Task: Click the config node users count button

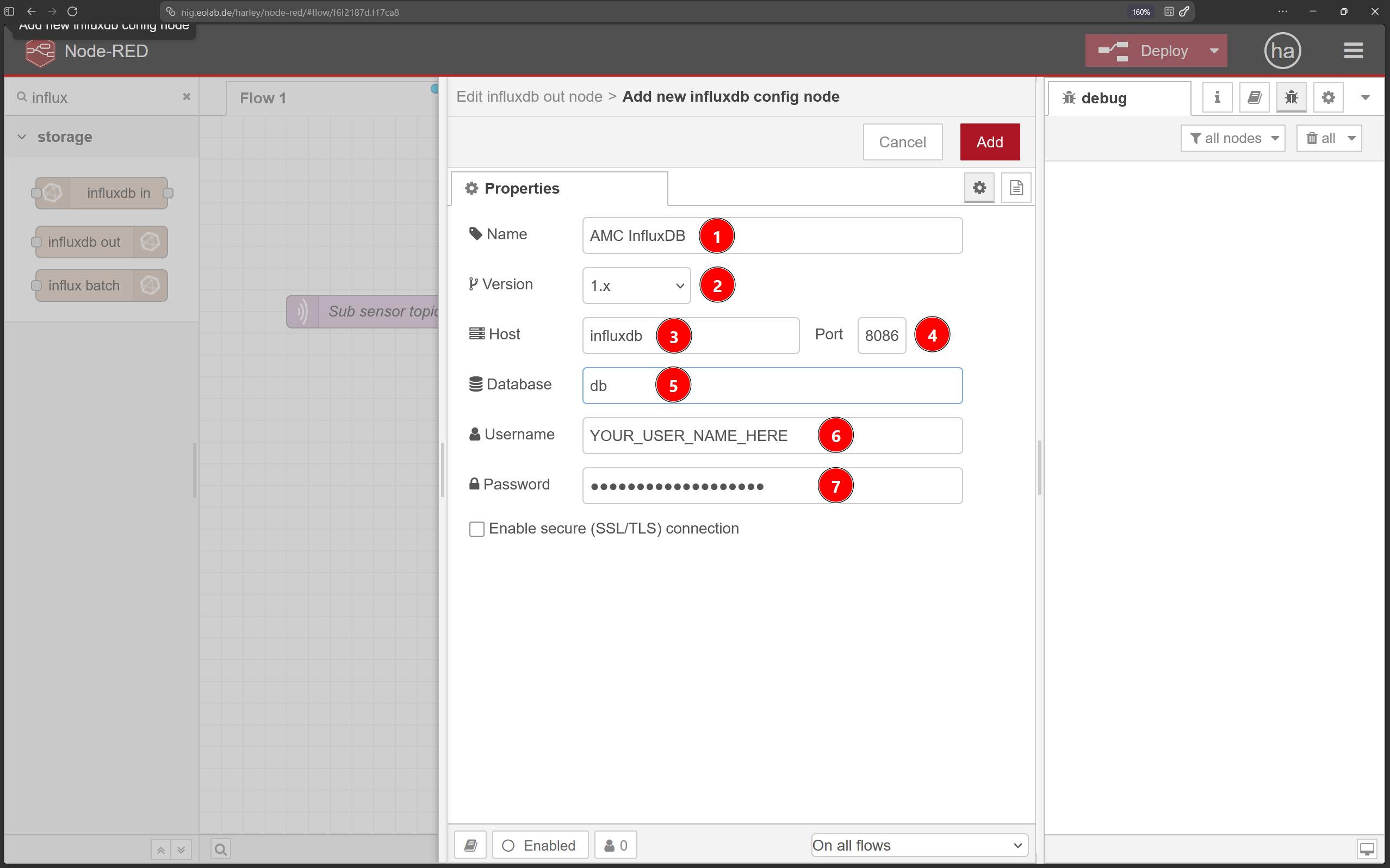Action: pyautogui.click(x=616, y=845)
